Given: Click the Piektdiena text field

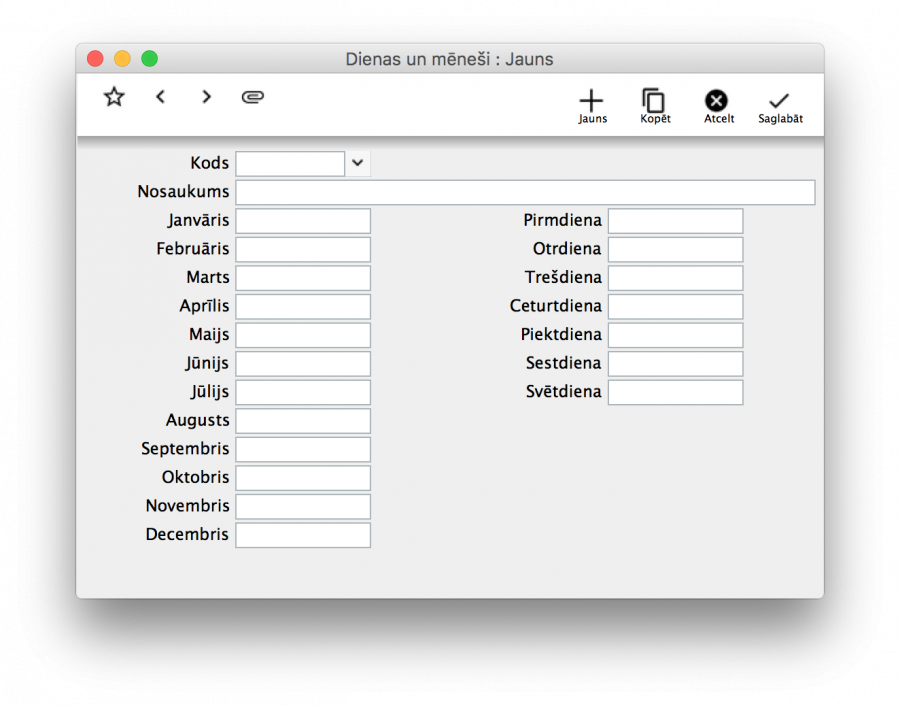Looking at the screenshot, I should (675, 335).
